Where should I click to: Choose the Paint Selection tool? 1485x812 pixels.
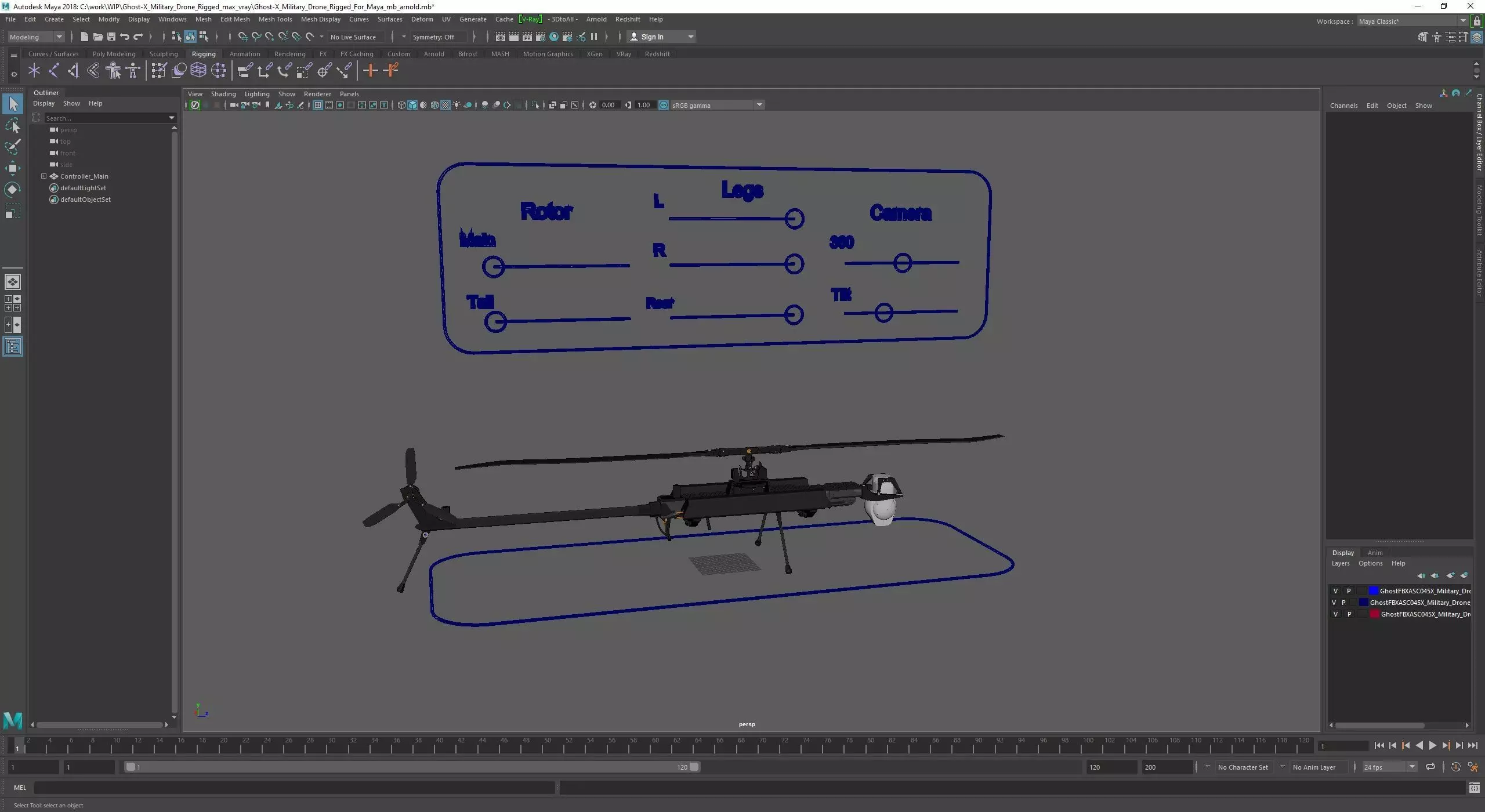pyautogui.click(x=13, y=147)
